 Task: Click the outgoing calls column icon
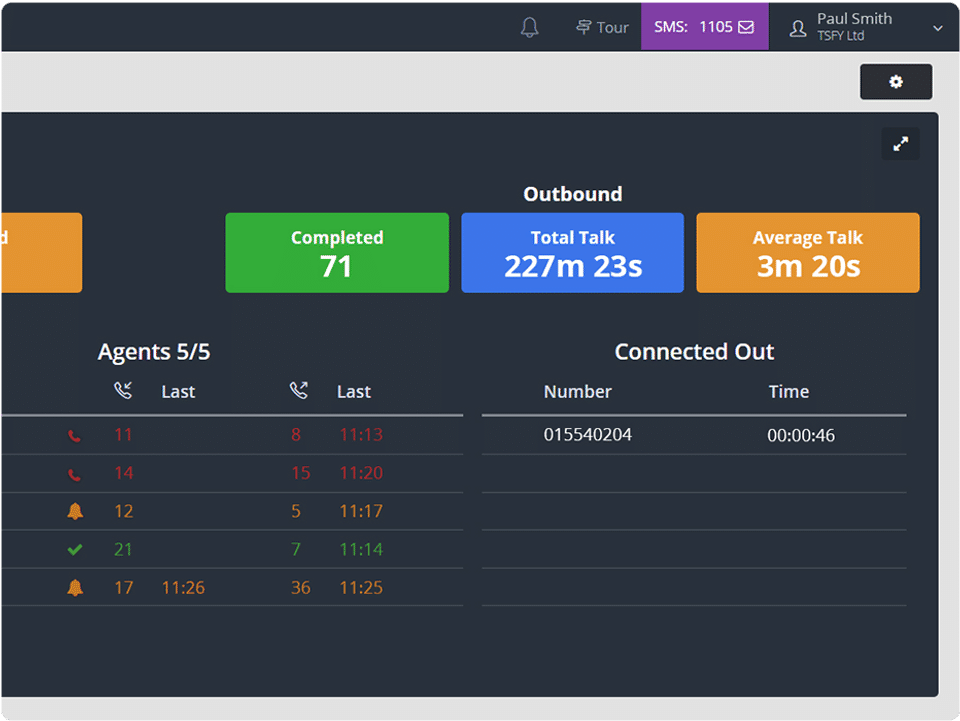tap(299, 390)
